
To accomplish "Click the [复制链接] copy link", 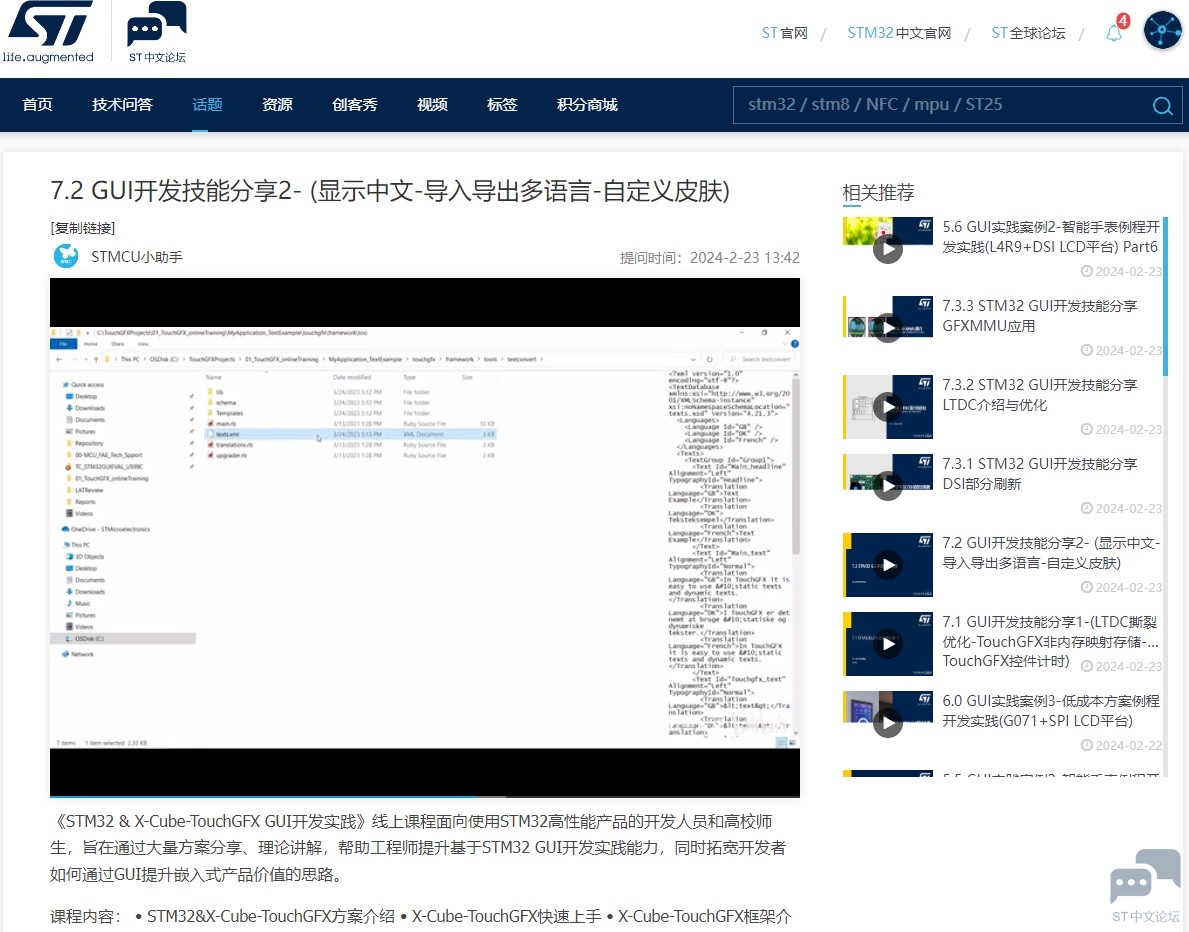I will coord(83,228).
